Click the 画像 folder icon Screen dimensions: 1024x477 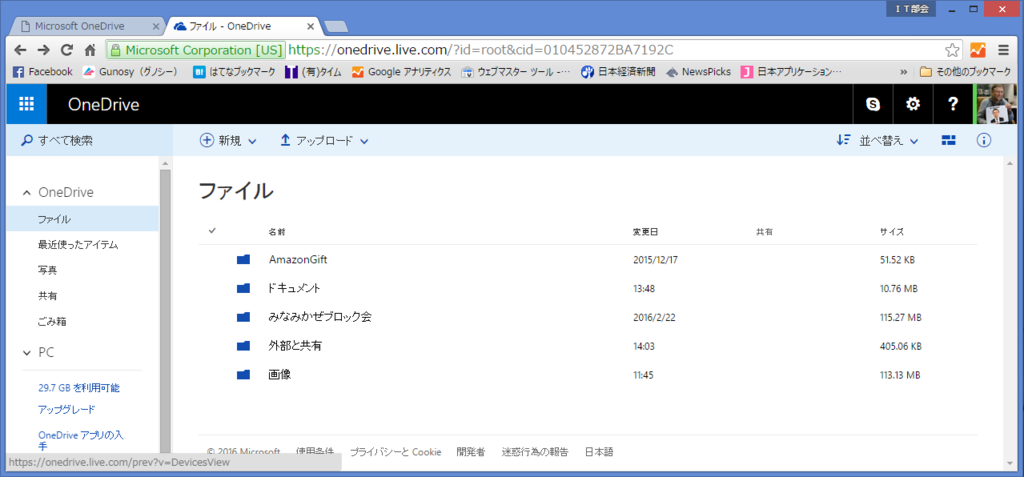[x=244, y=374]
